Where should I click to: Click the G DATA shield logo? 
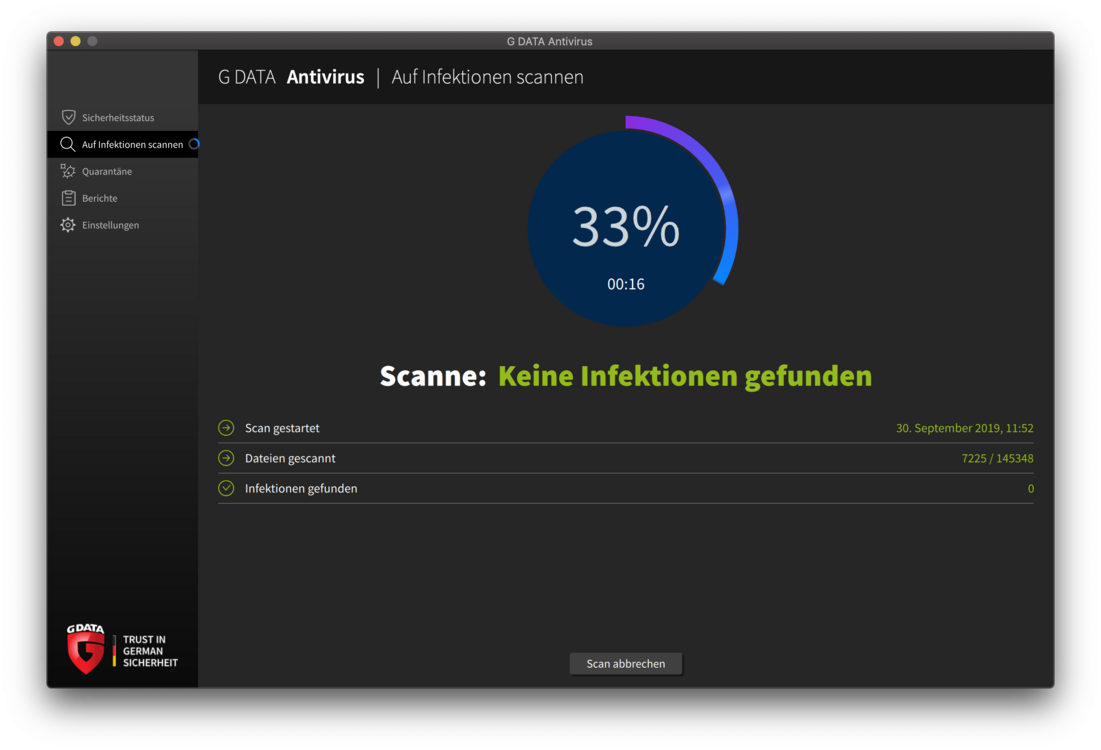[86, 648]
